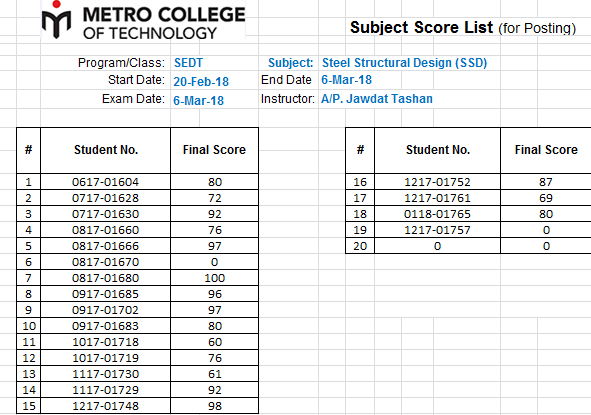Click the 'Start Date:' label
591x415 pixels.
(136, 80)
